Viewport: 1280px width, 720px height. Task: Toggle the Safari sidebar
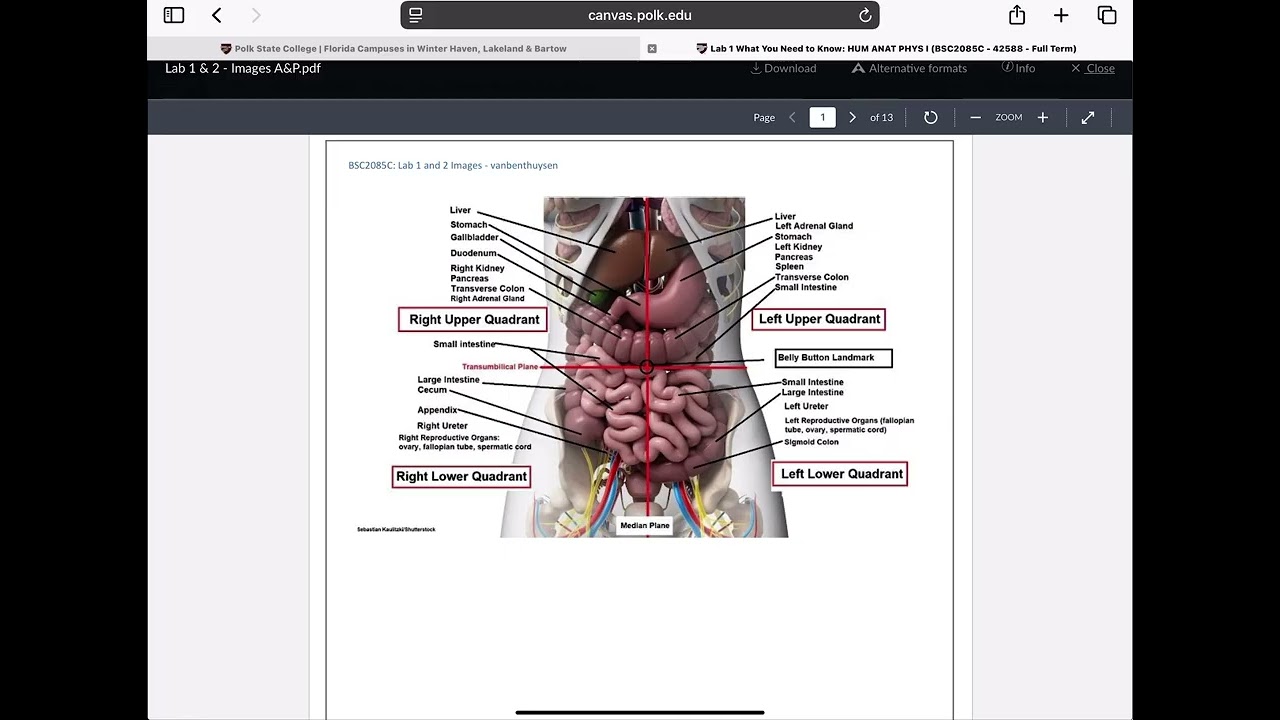point(174,15)
